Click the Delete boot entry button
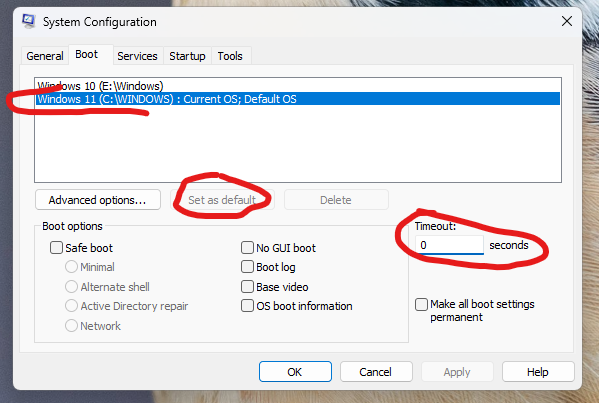599x403 pixels. coord(336,200)
